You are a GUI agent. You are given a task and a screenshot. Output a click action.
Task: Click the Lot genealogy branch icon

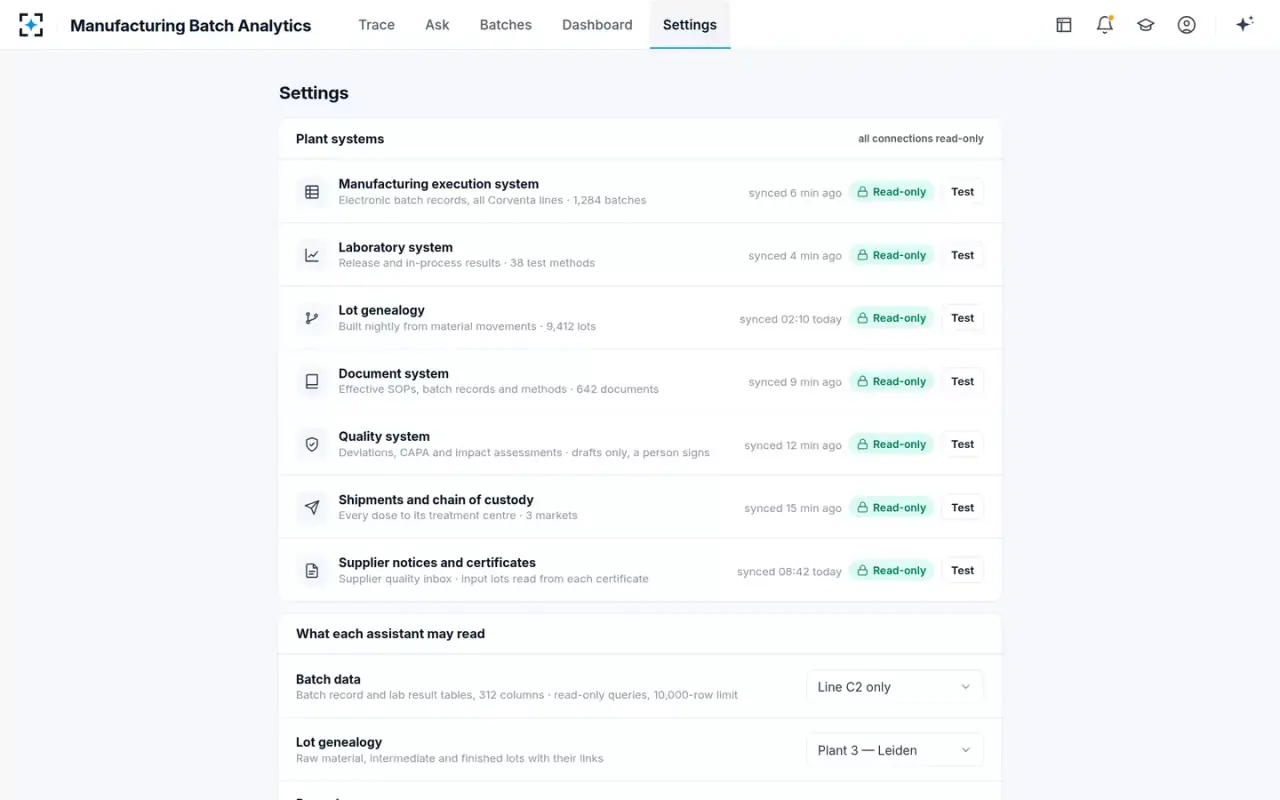(x=312, y=318)
